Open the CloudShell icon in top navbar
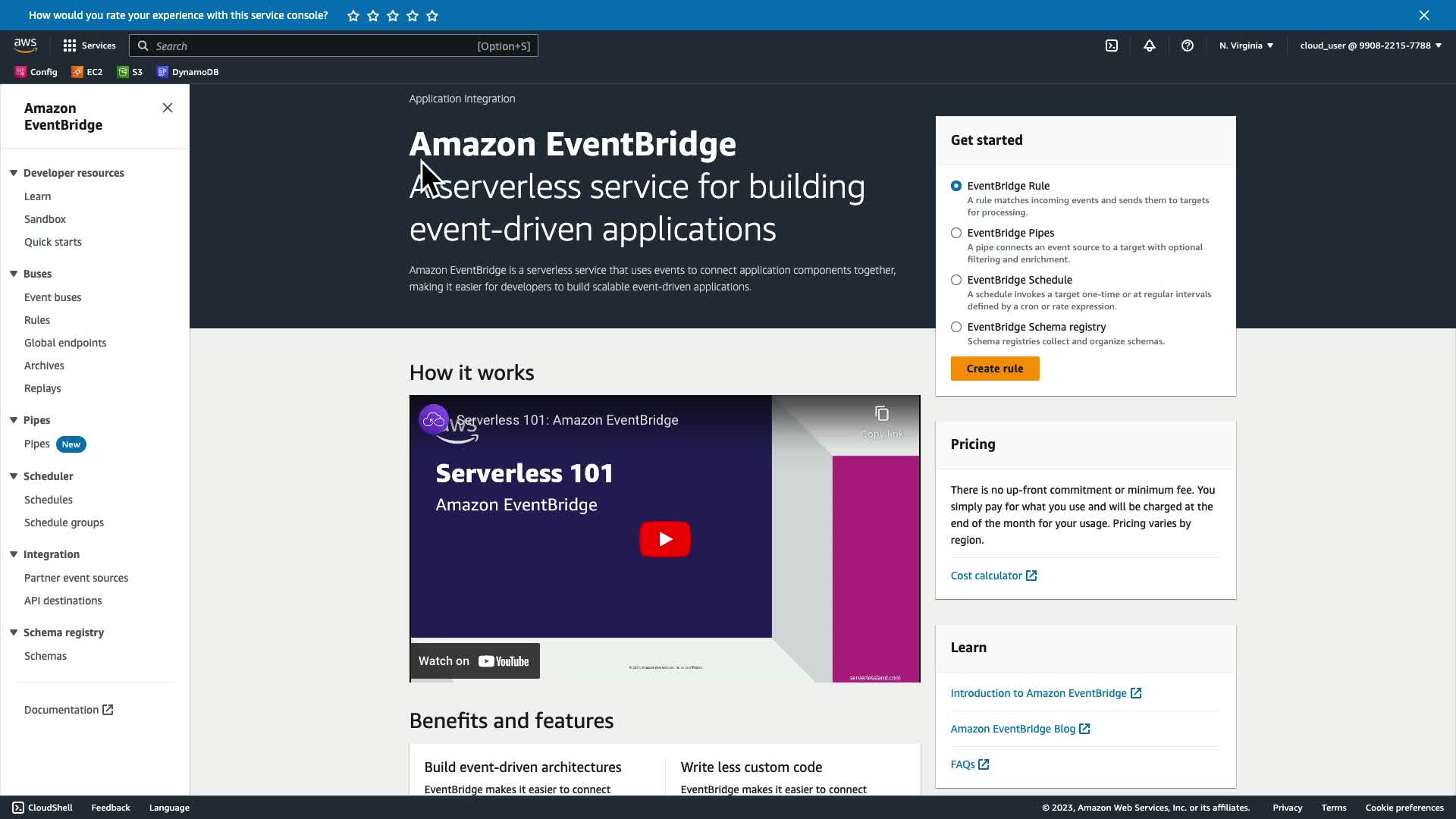This screenshot has height=819, width=1456. (1112, 45)
